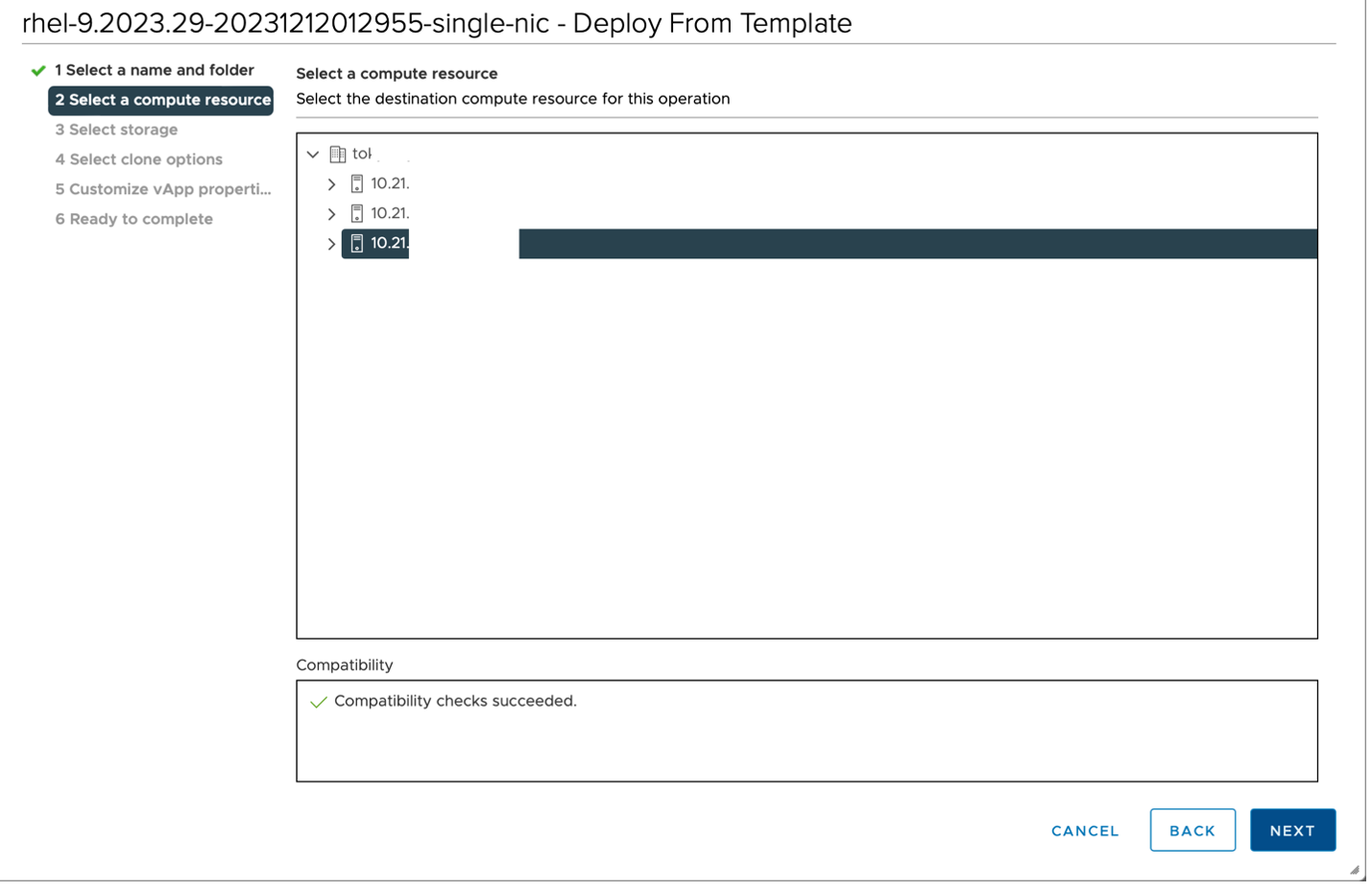Screen dimensions: 1372x892
Task: Click the NEXT button to continue
Action: (x=1292, y=830)
